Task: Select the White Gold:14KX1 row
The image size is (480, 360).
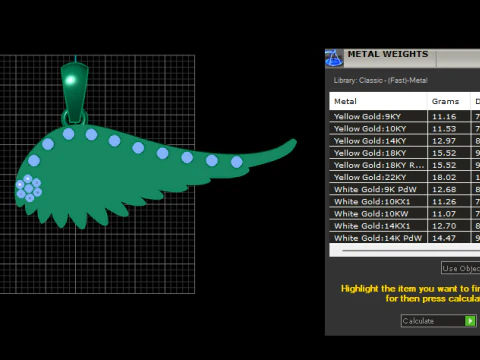Action: [x=405, y=226]
